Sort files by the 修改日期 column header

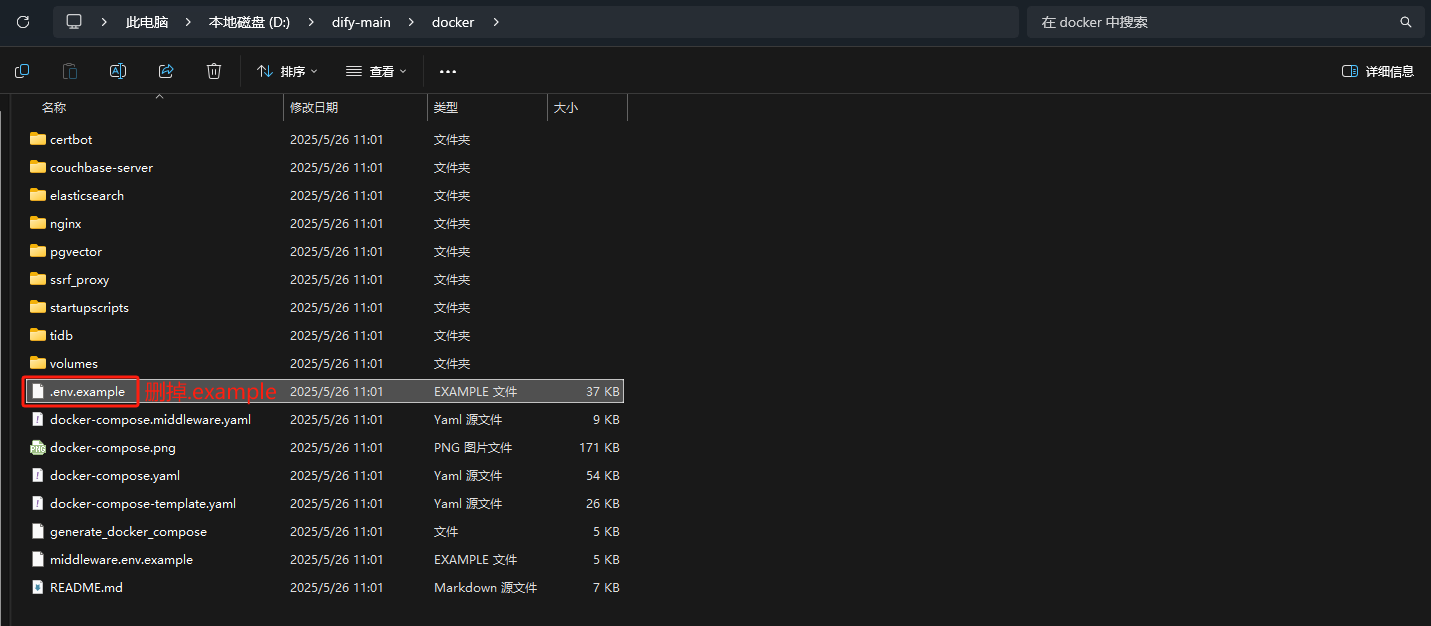314,107
